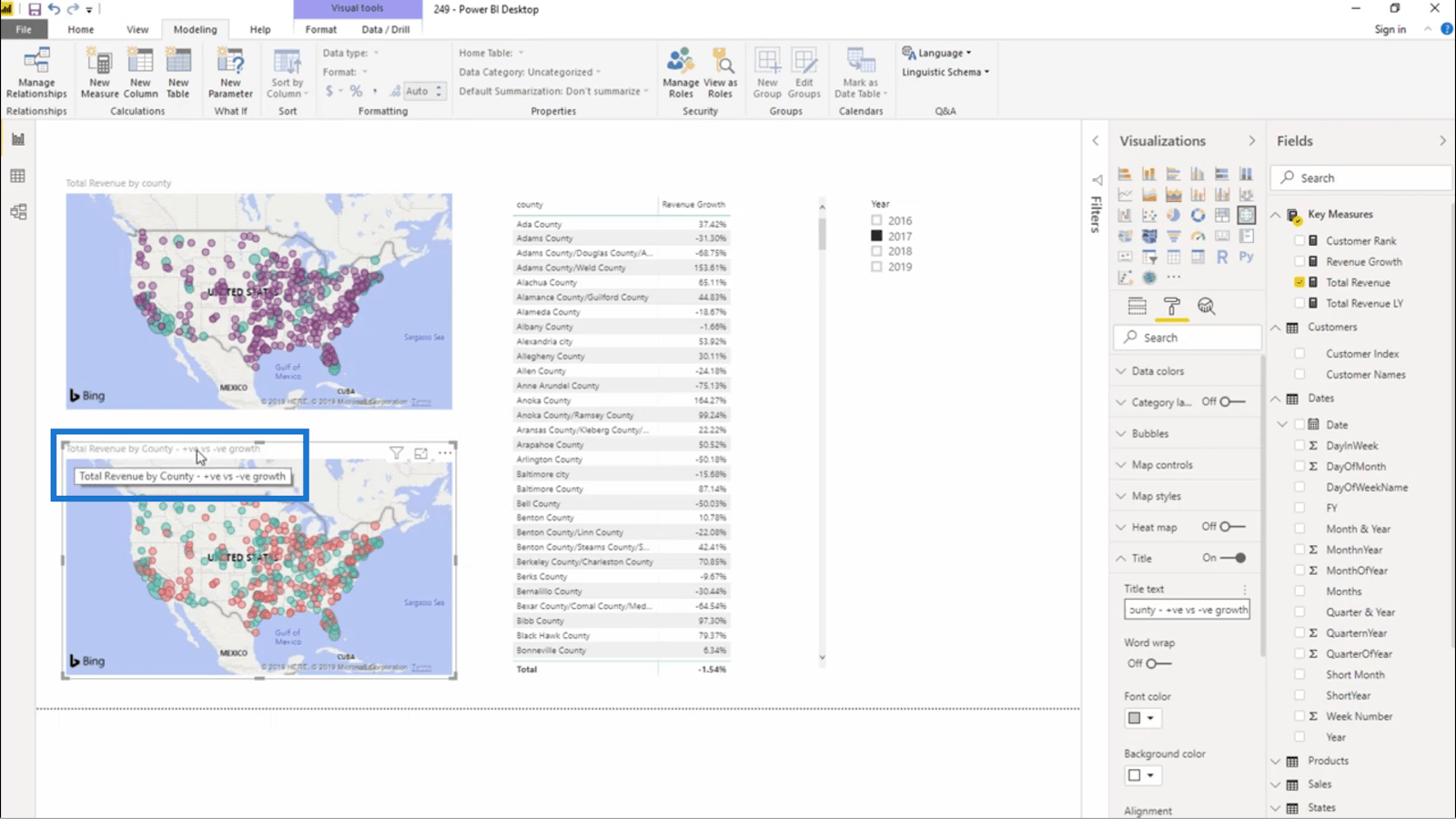Expand the Filters pane
This screenshot has width=1456, height=819.
point(1096,141)
